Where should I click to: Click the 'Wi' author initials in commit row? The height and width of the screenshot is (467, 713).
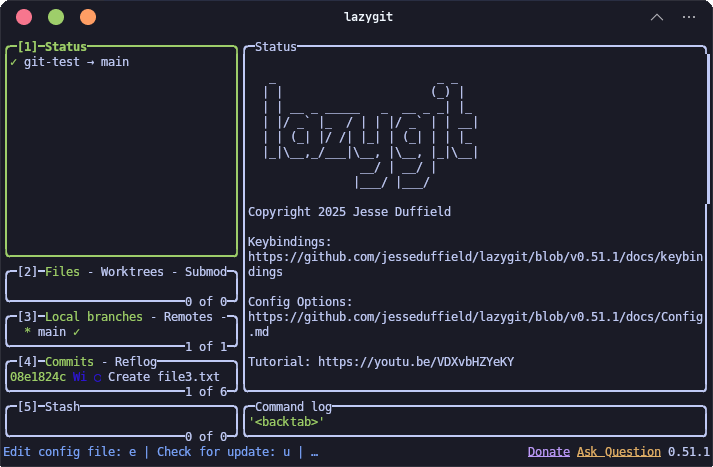80,377
